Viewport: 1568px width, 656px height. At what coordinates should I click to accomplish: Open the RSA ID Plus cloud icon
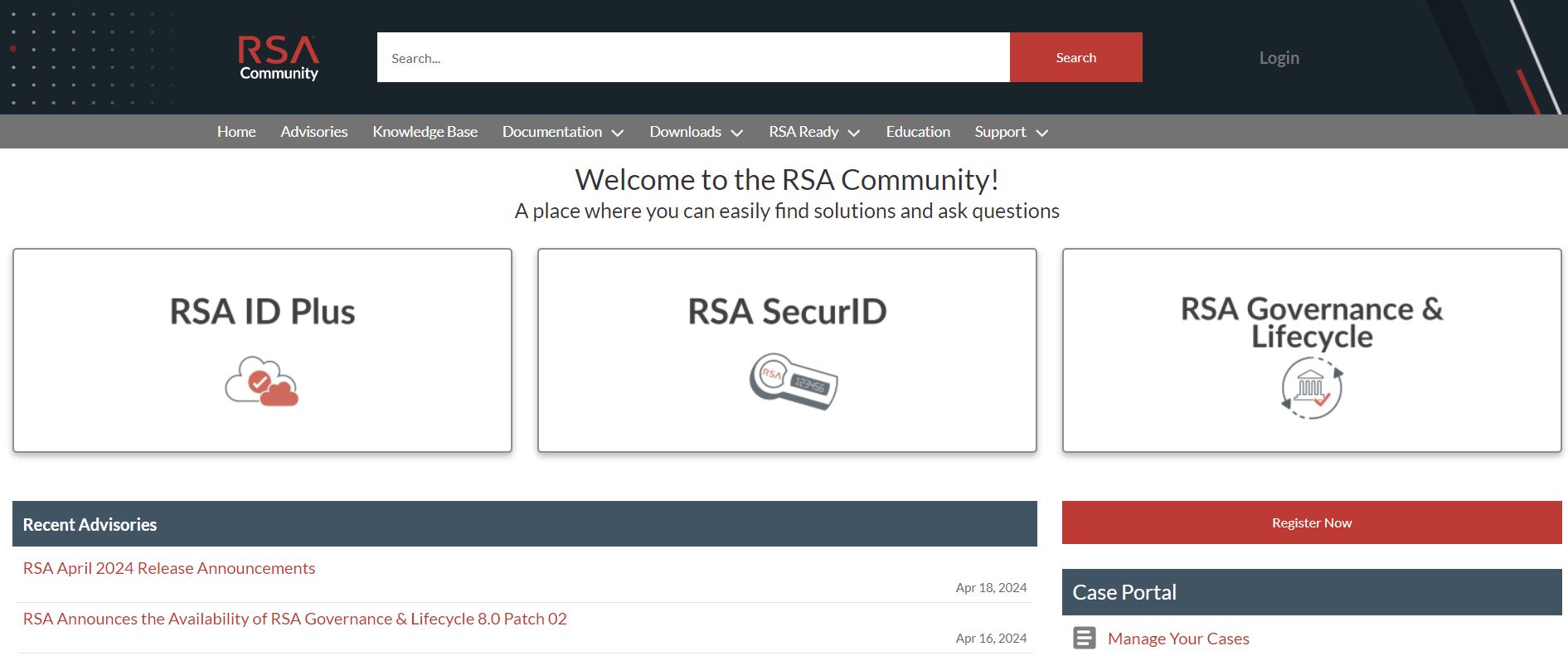point(262,381)
